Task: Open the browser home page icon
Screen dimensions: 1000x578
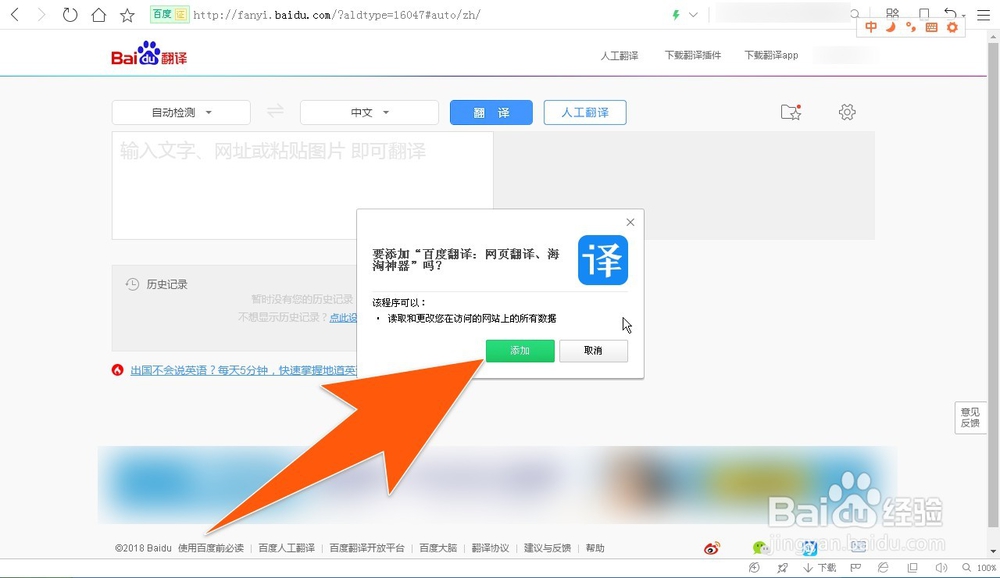Action: 99,14
